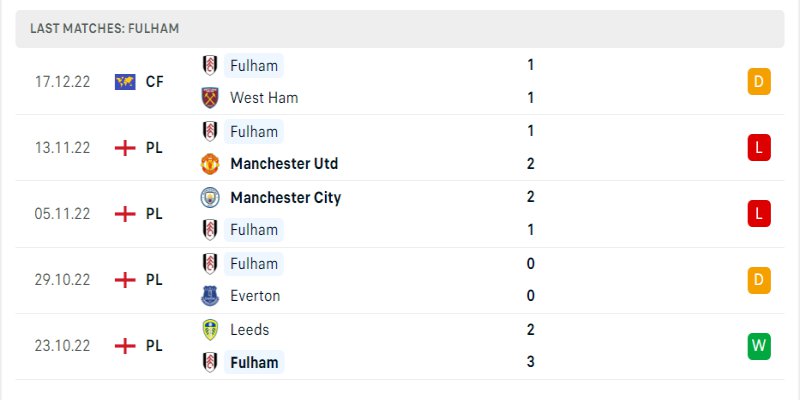Image resolution: width=800 pixels, height=400 pixels.
Task: Click the Everton club crest
Action: tap(209, 296)
